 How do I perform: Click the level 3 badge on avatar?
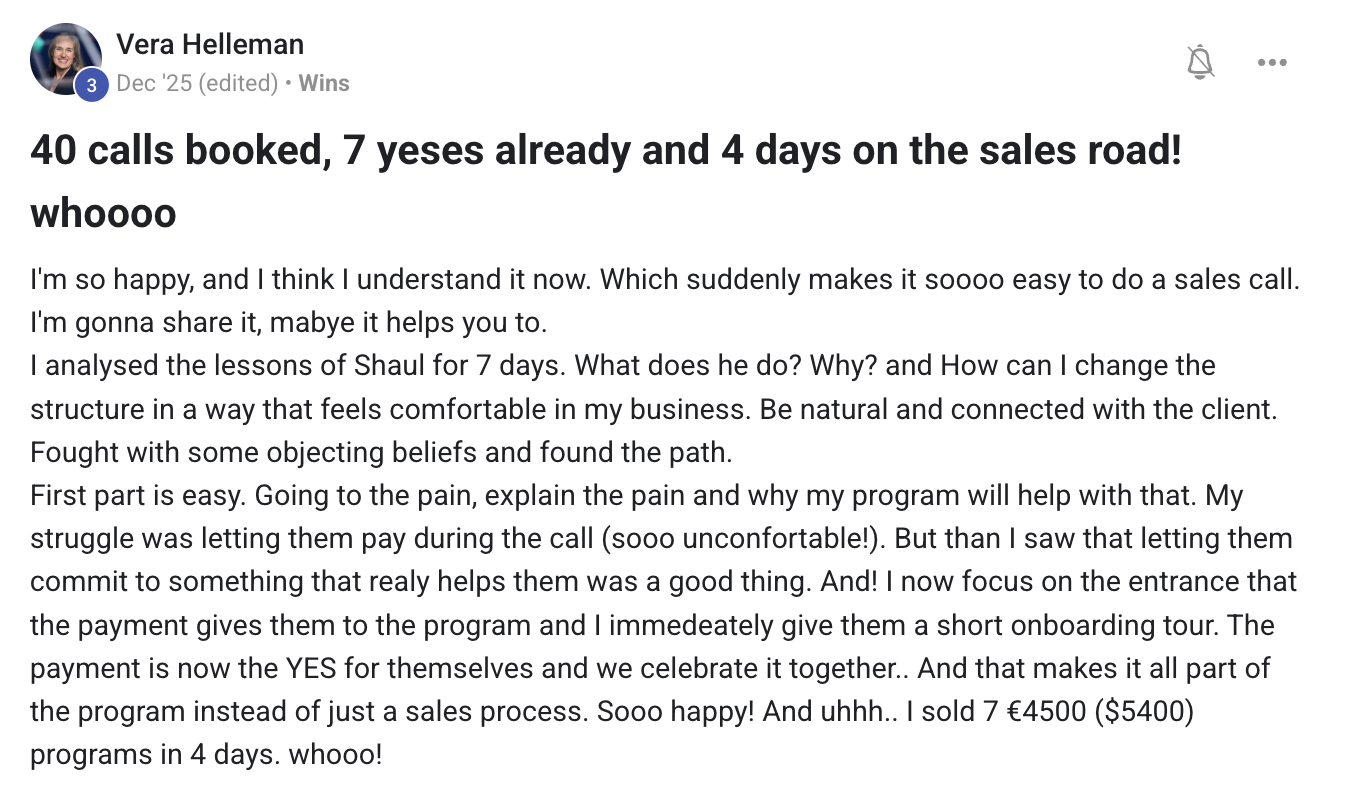(x=91, y=85)
